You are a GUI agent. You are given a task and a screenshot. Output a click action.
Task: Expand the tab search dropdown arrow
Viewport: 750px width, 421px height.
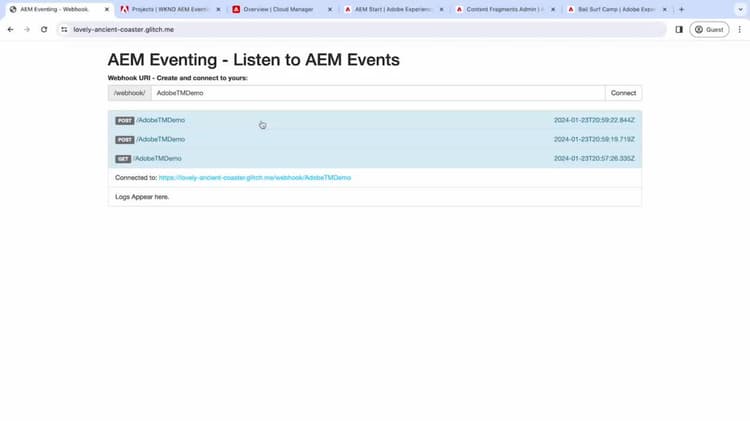pos(740,10)
